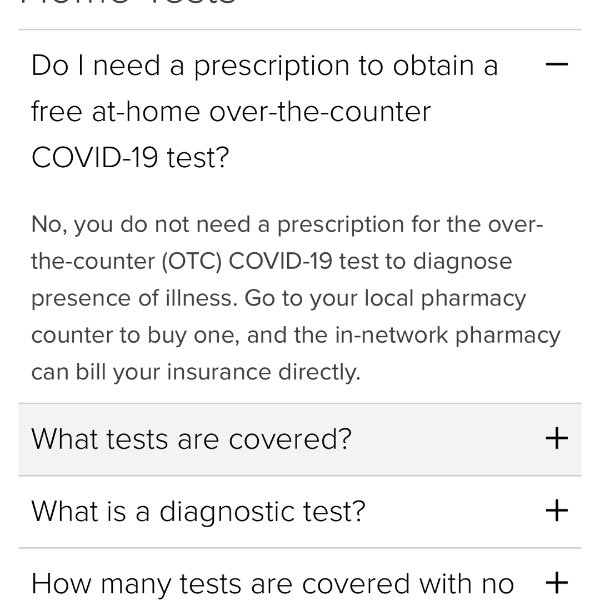This screenshot has width=600, height=600.
Task: Open the How many tests are covered with no question
Action: point(272,585)
